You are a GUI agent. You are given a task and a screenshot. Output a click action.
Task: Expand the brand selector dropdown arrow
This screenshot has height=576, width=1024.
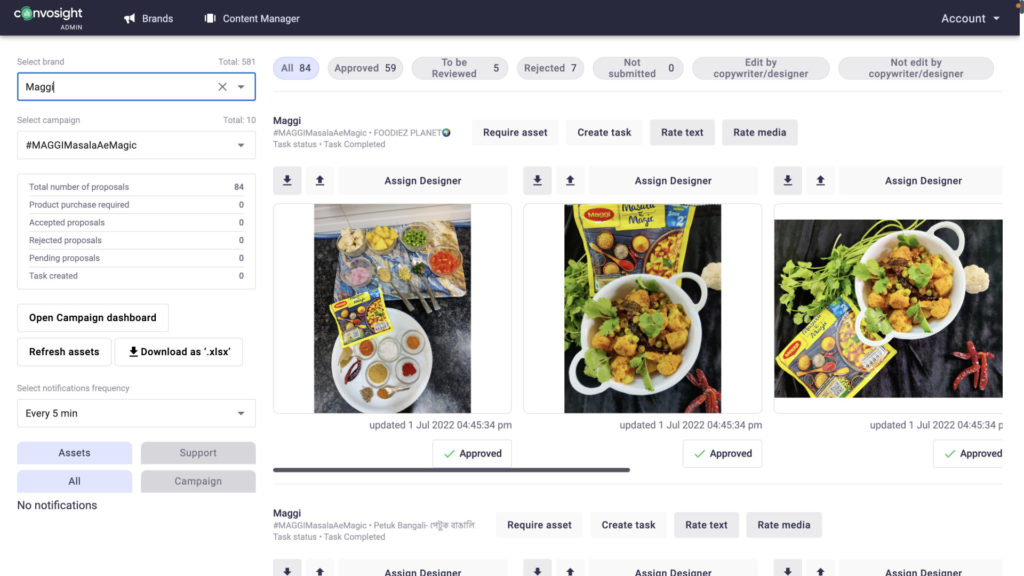point(241,87)
